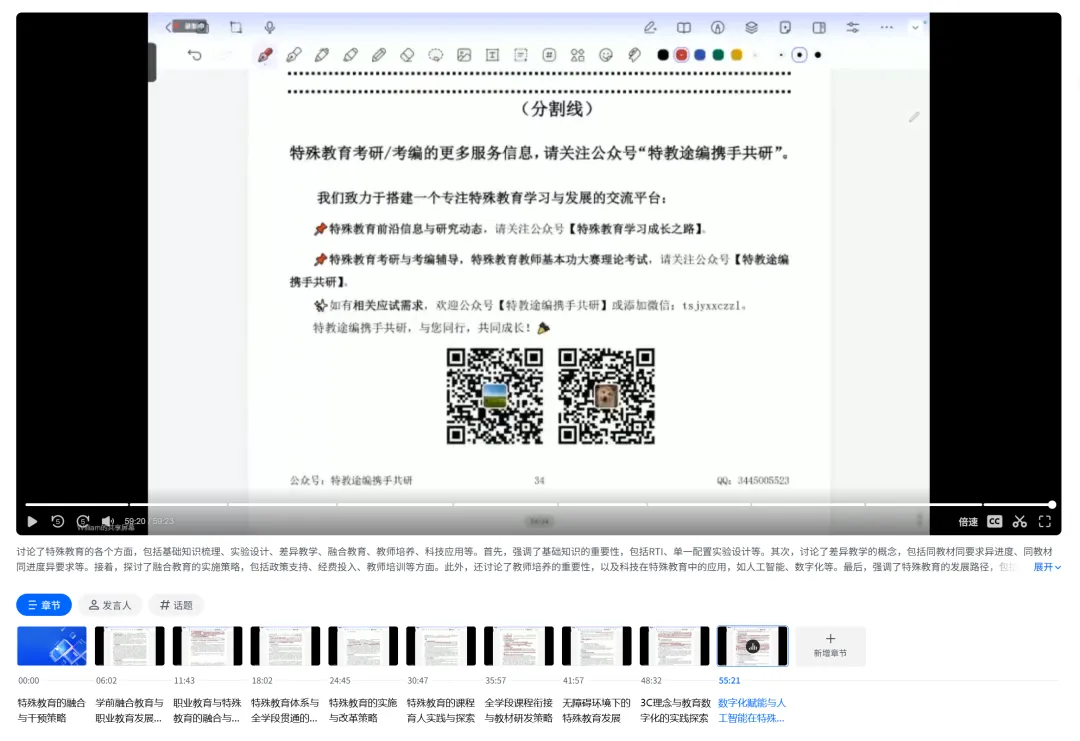Select the eraser tool
The image size is (1080, 741).
[x=407, y=55]
